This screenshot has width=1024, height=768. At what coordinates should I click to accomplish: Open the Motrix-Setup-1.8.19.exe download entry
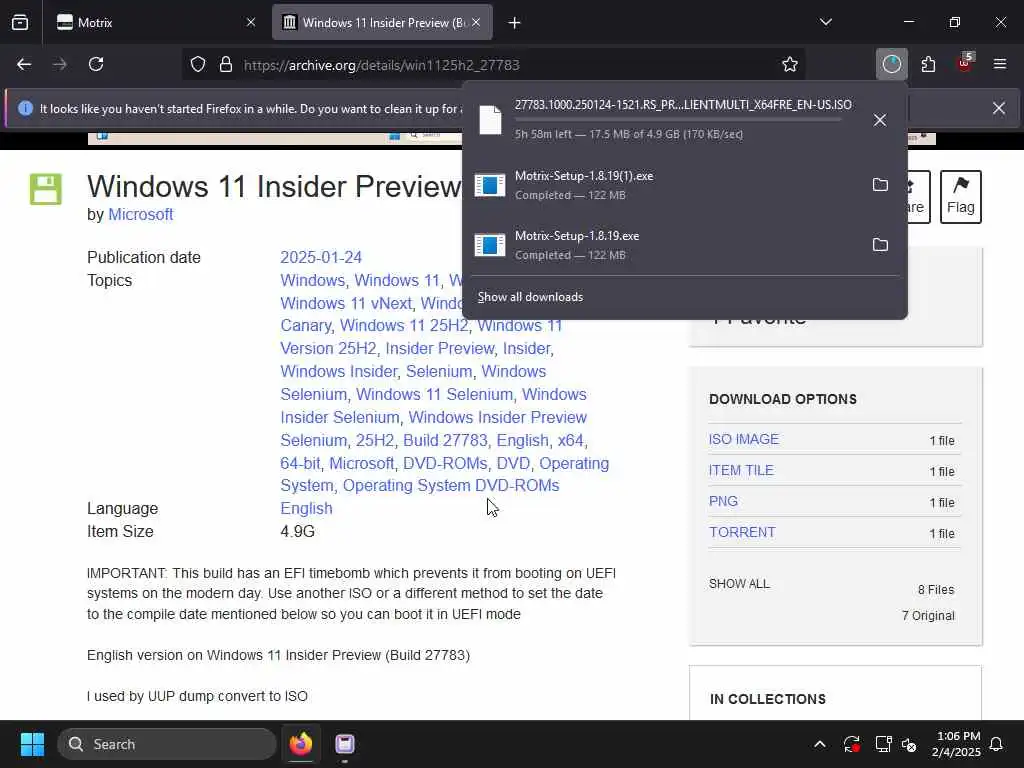pos(666,246)
